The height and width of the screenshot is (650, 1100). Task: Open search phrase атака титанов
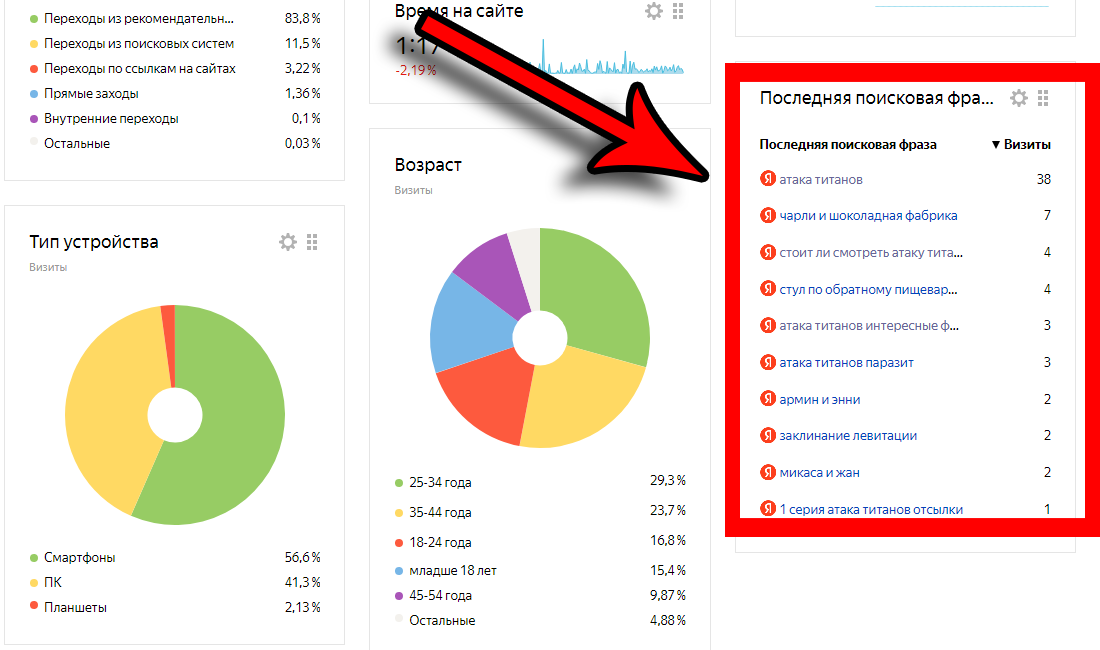click(x=821, y=180)
